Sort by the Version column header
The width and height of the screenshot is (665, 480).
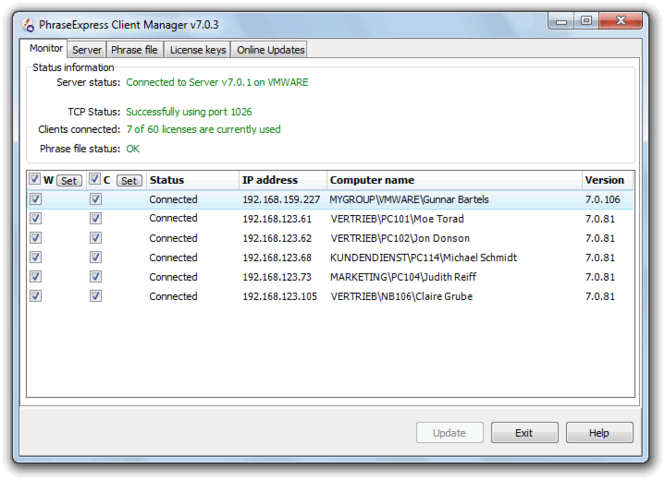607,180
